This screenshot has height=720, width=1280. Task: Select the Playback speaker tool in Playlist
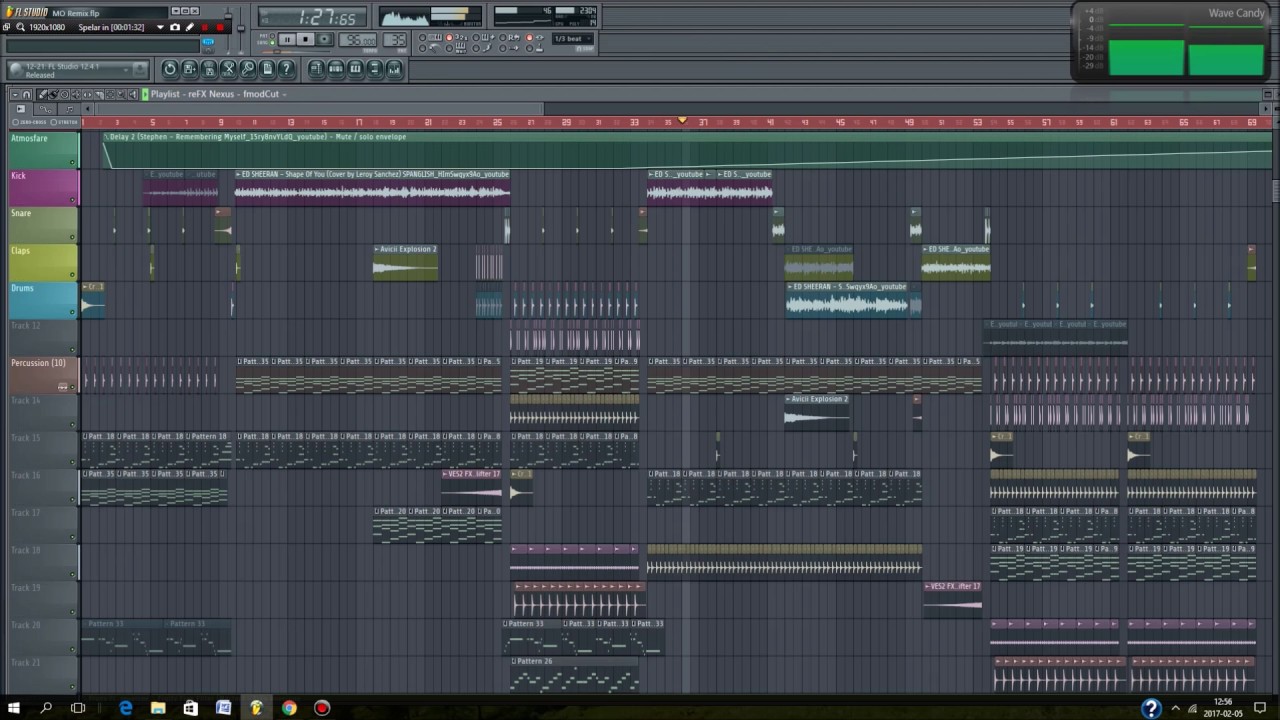click(x=132, y=95)
